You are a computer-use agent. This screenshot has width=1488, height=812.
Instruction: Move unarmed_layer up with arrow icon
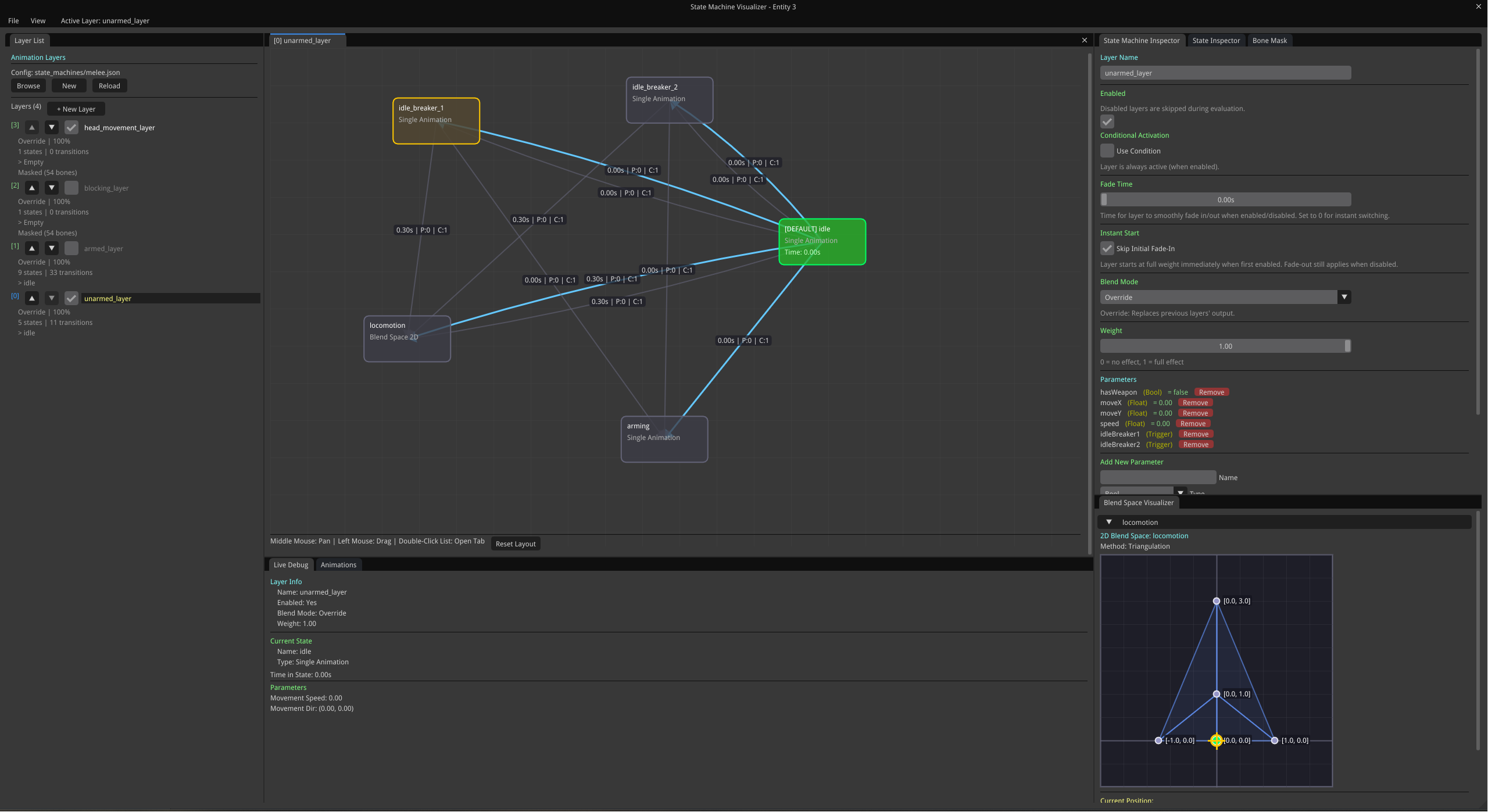[32, 298]
